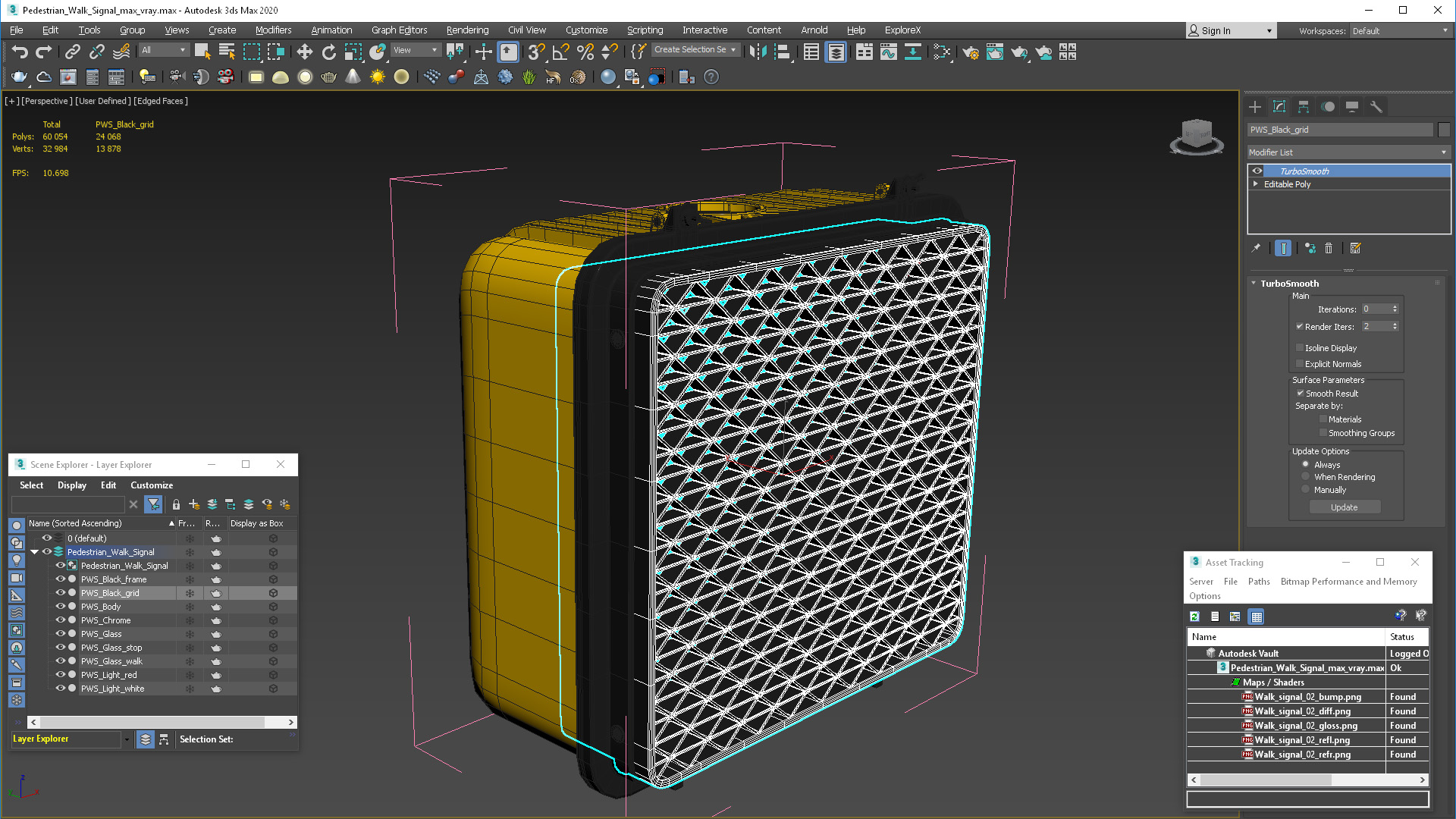
Task: Open the Utilities wrench panel icon
Action: [x=1376, y=106]
